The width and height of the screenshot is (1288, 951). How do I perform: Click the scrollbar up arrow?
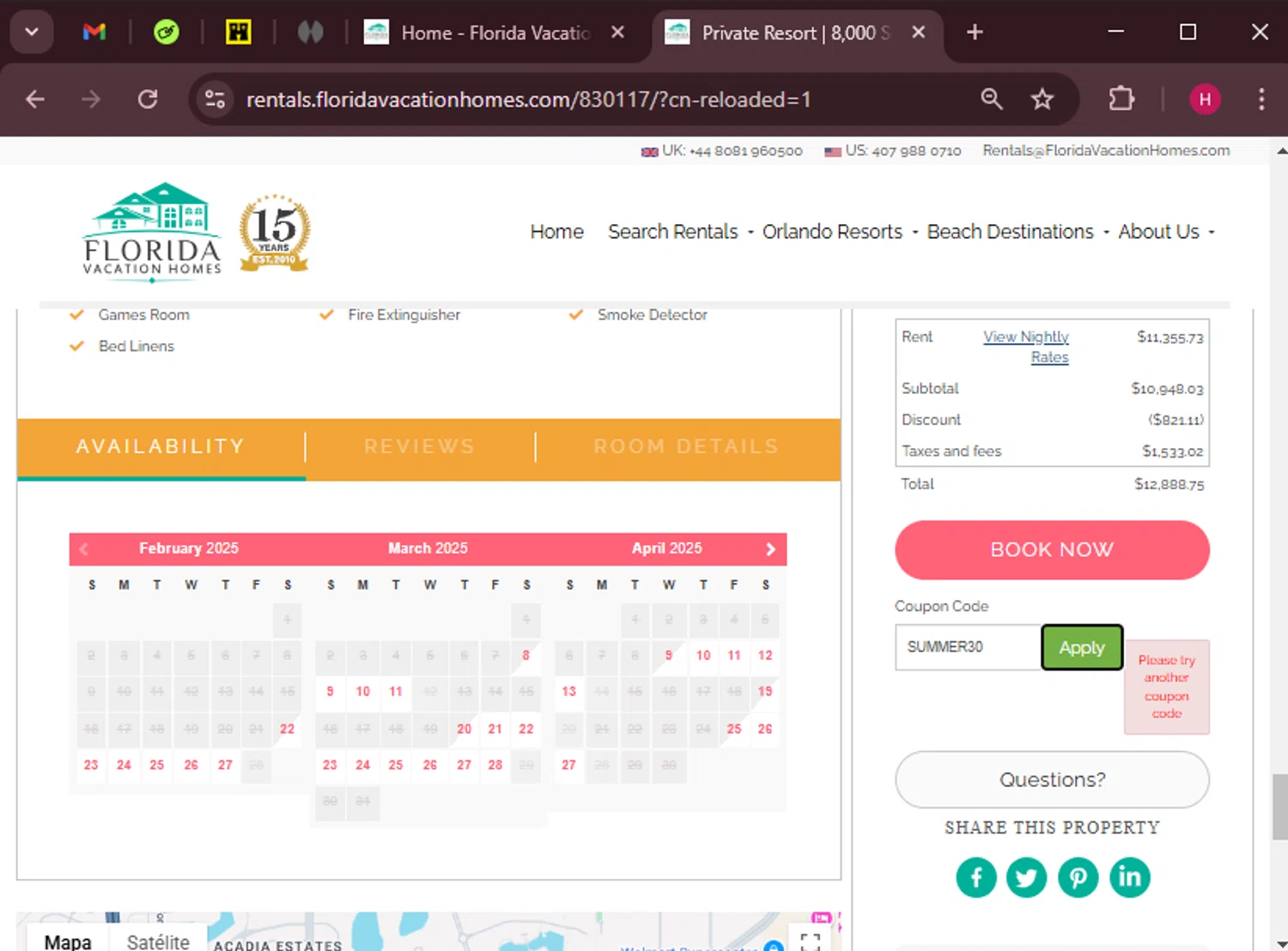(x=1280, y=151)
